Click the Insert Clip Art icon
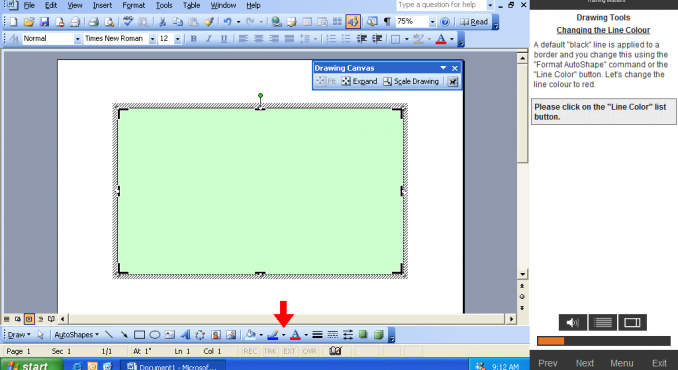Image resolution: width=678 pixels, height=370 pixels. point(216,335)
